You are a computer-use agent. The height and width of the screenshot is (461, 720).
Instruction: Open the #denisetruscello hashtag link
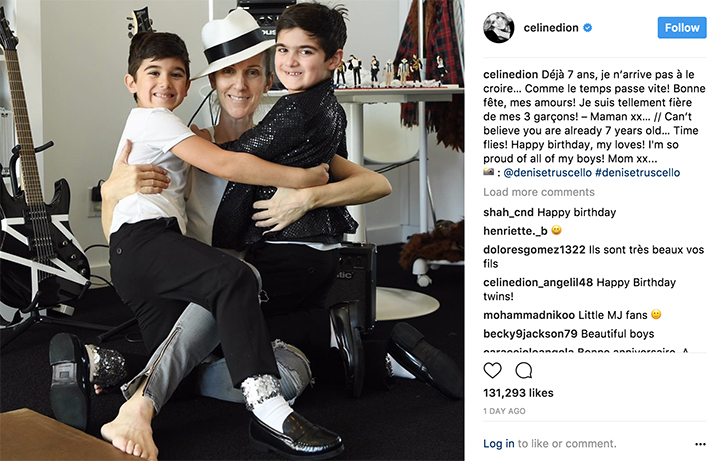click(x=637, y=173)
